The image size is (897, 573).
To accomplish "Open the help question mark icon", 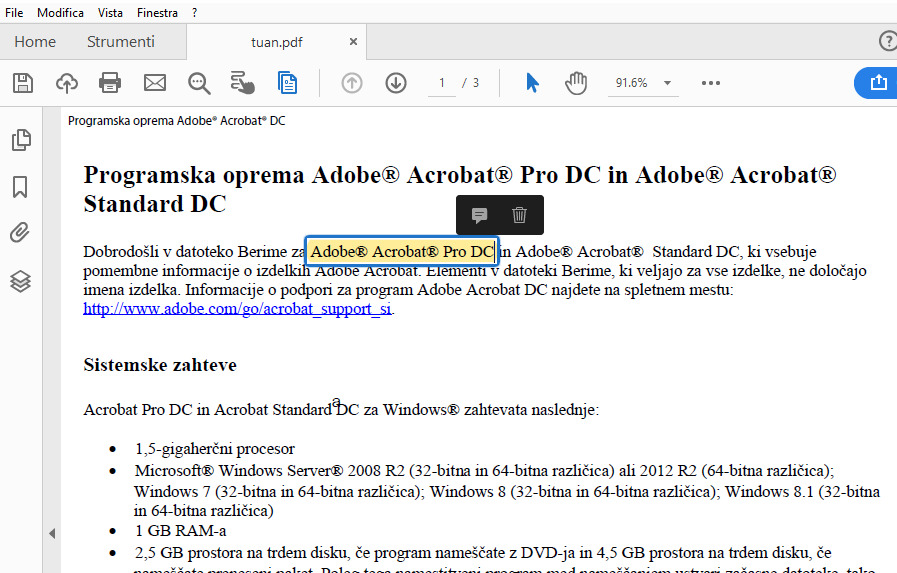I will [887, 41].
